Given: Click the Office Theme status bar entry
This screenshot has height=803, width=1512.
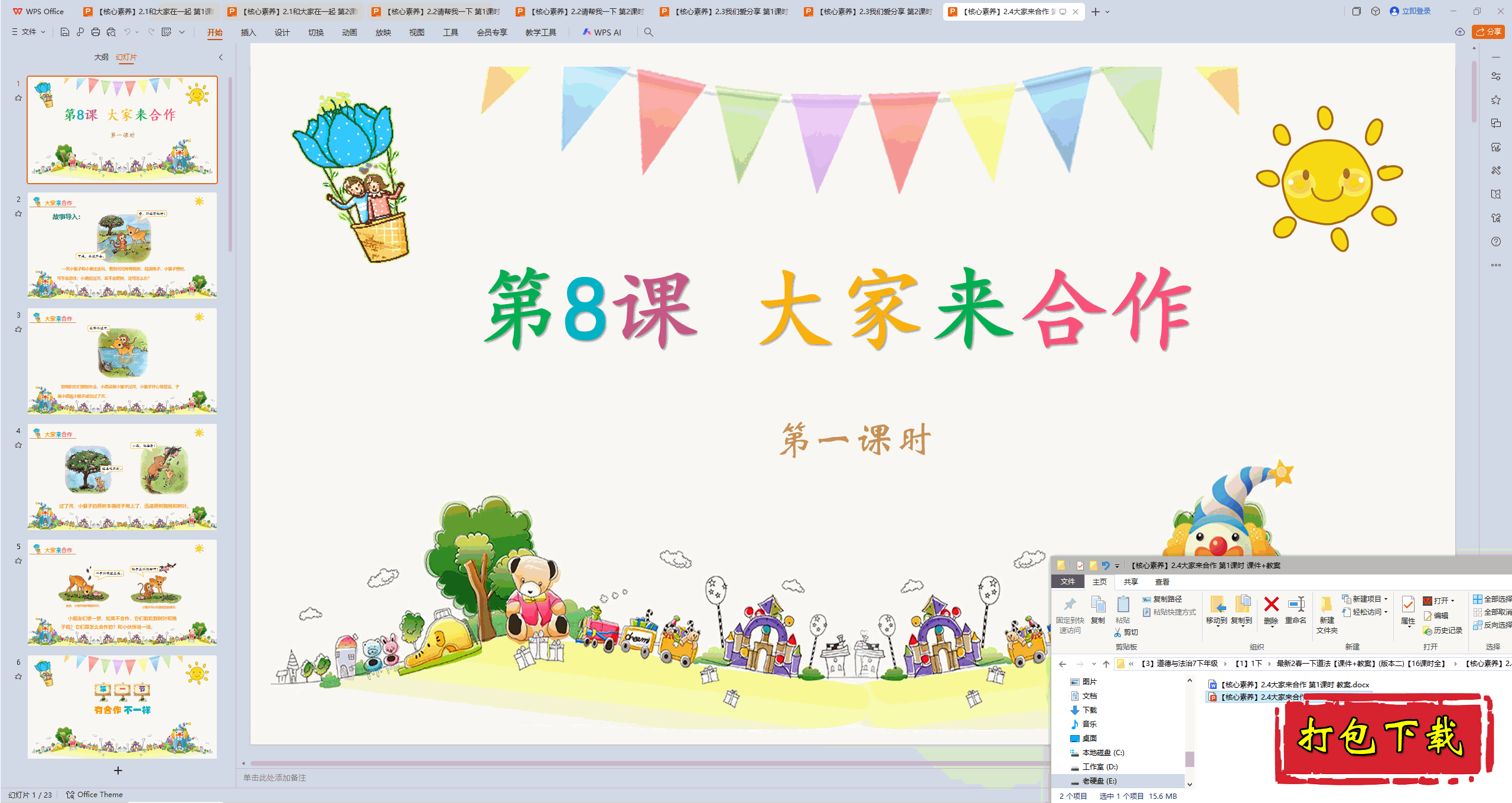Looking at the screenshot, I should (94, 795).
